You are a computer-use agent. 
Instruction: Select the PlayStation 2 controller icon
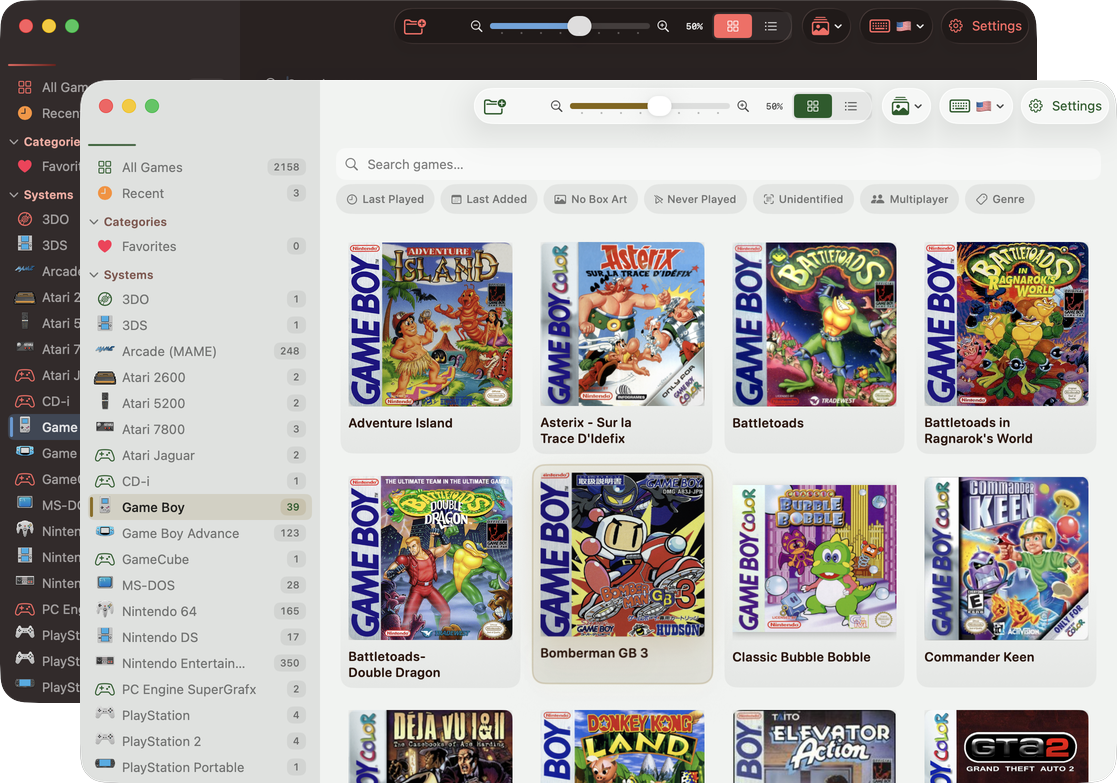105,739
